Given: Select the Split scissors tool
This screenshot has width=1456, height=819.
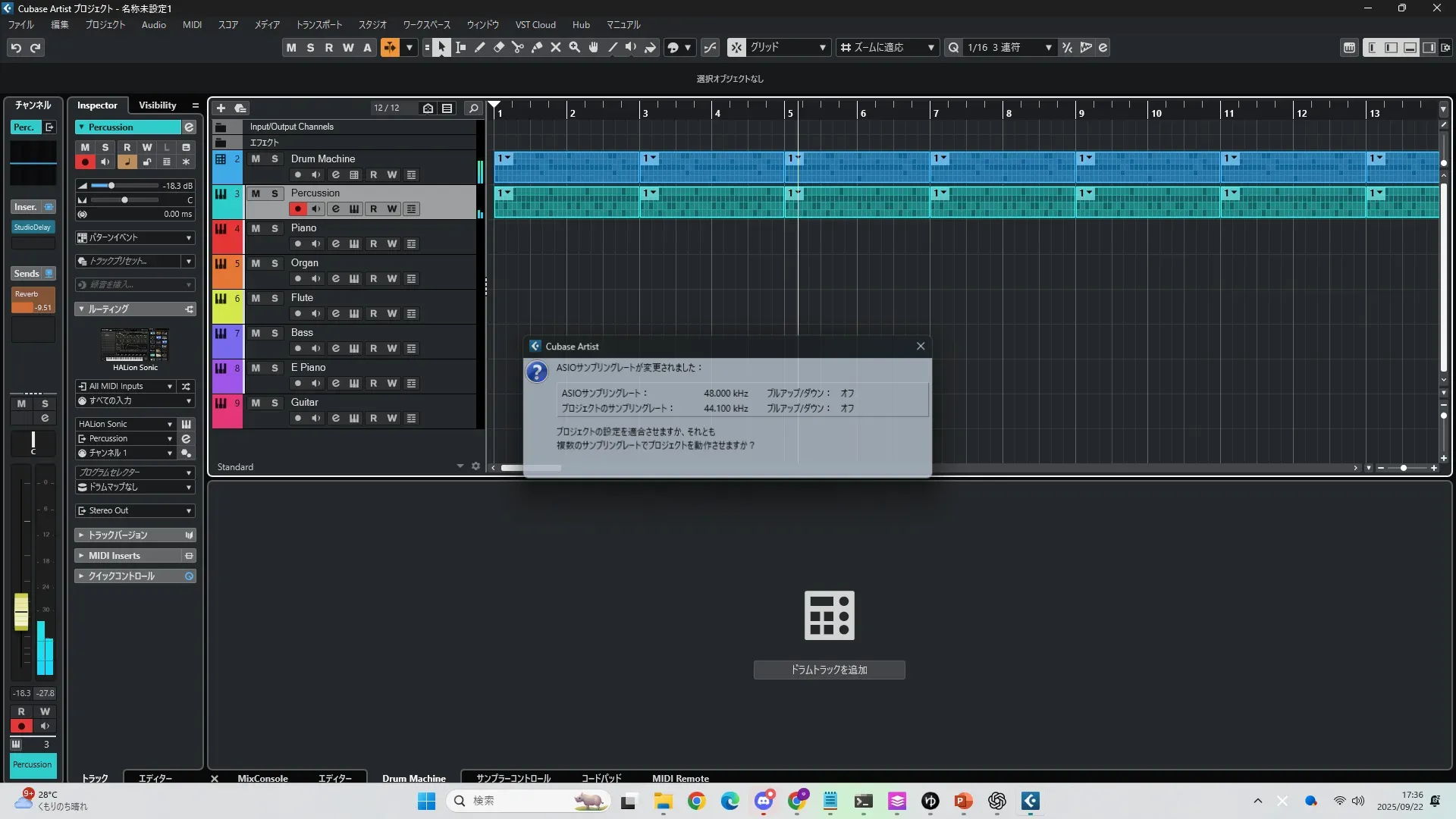Looking at the screenshot, I should (518, 48).
